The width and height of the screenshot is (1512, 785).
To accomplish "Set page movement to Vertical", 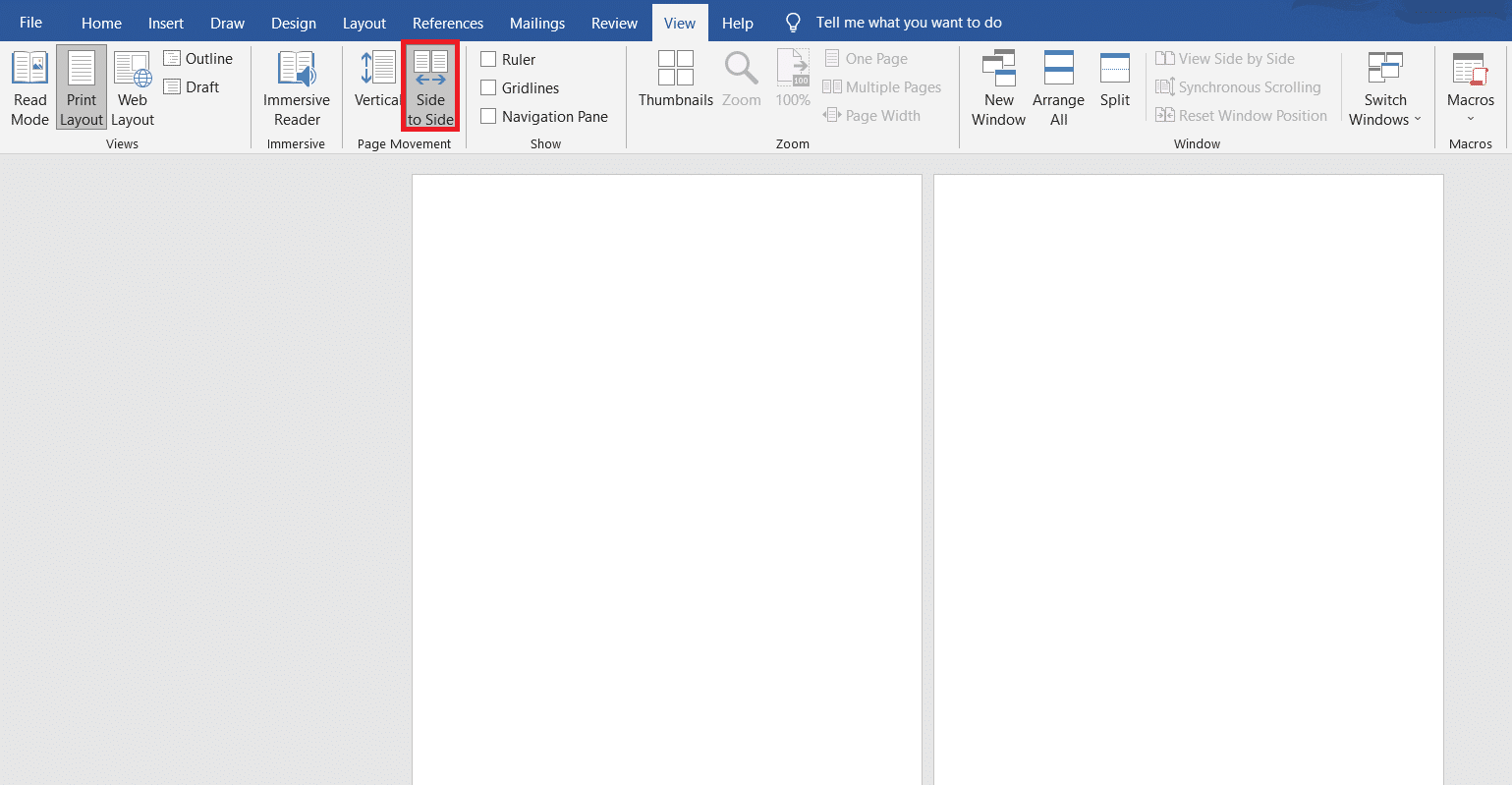I will (377, 81).
